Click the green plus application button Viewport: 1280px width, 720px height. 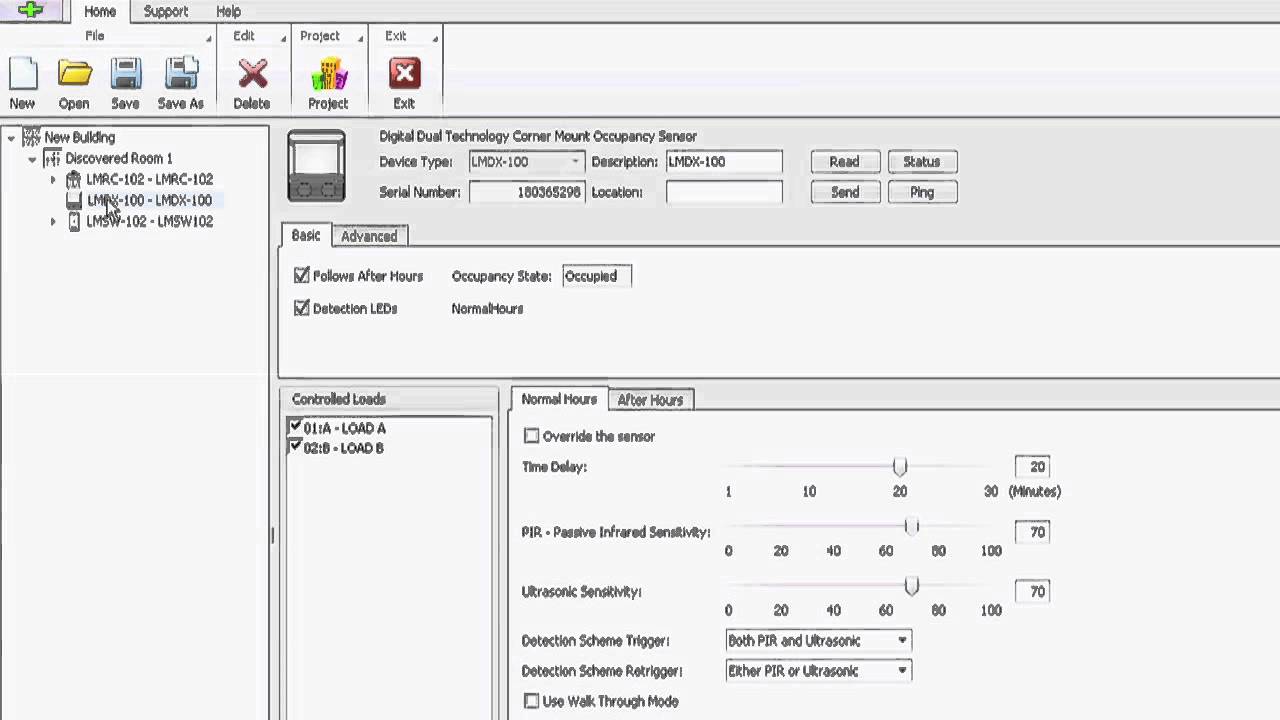point(31,10)
